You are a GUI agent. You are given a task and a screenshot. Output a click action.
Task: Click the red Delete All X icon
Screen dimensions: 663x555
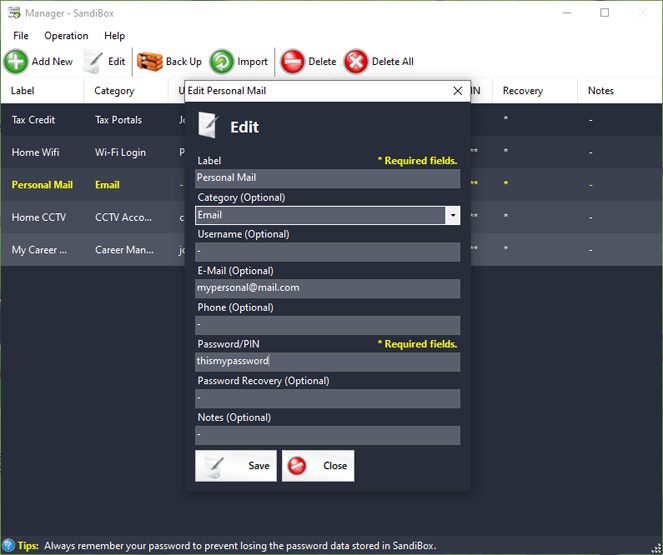click(356, 62)
